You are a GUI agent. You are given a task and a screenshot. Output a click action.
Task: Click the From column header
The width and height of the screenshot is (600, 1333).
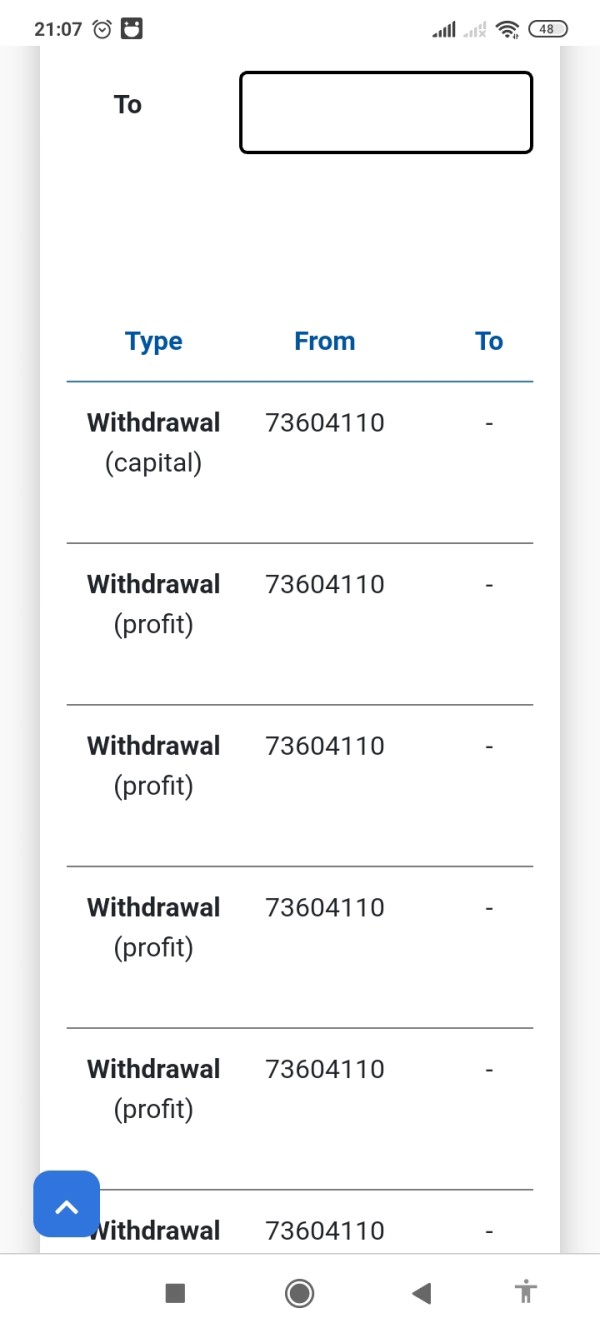pyautogui.click(x=324, y=341)
